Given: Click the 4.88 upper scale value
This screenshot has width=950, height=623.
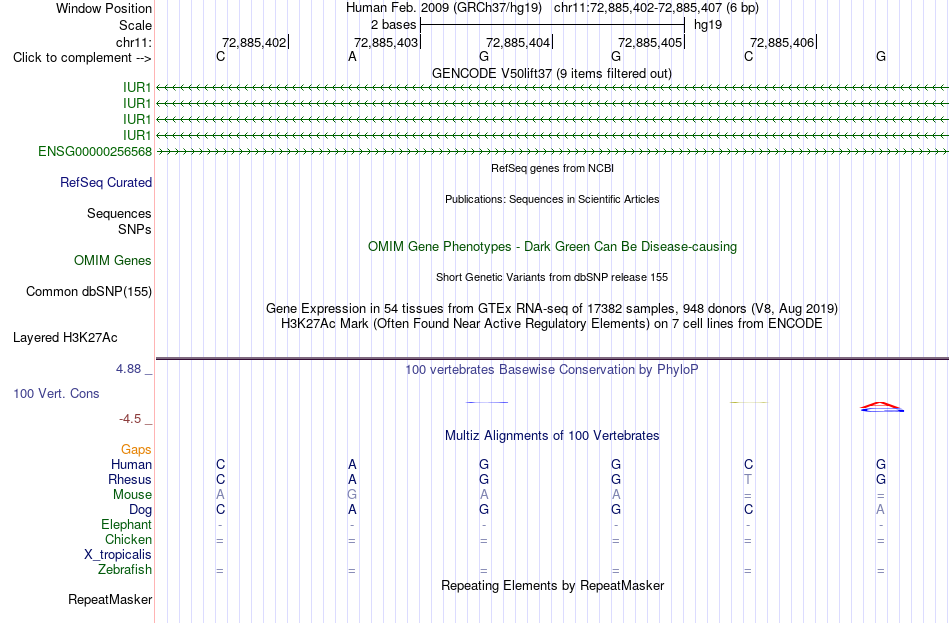Looking at the screenshot, I should 128,369.
